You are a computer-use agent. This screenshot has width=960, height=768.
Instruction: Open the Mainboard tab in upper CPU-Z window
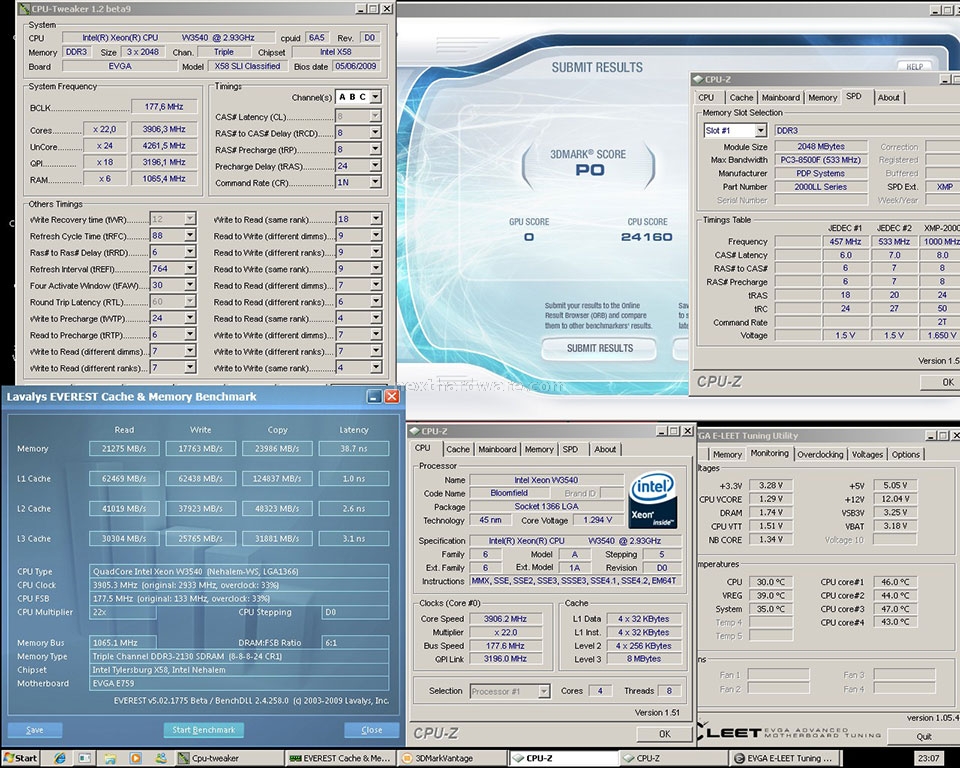pyautogui.click(x=781, y=97)
